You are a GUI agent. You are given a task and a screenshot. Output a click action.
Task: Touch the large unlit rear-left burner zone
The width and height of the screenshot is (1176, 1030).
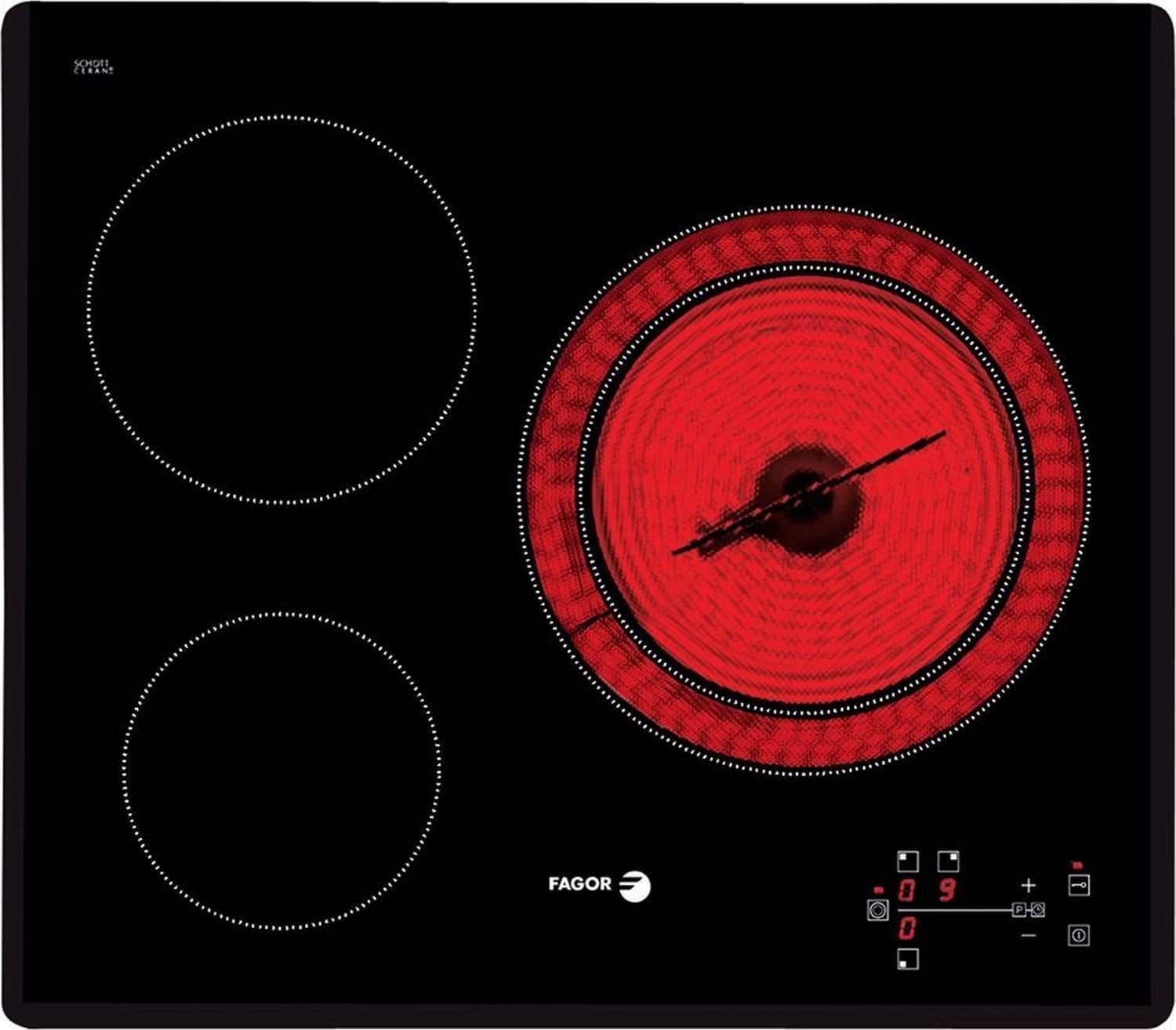281,310
